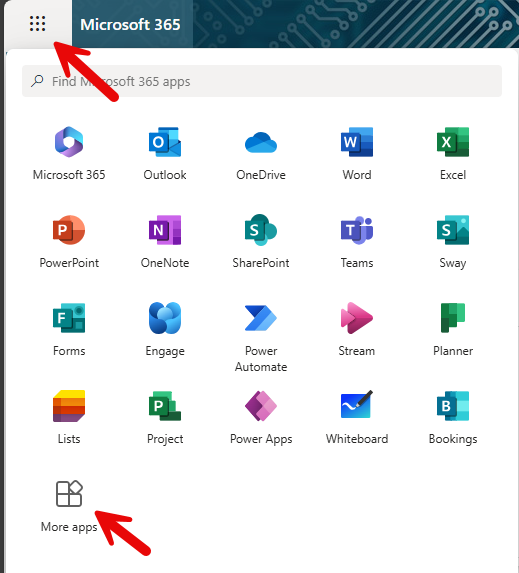The image size is (519, 573).
Task: Open Planner
Action: point(453,318)
